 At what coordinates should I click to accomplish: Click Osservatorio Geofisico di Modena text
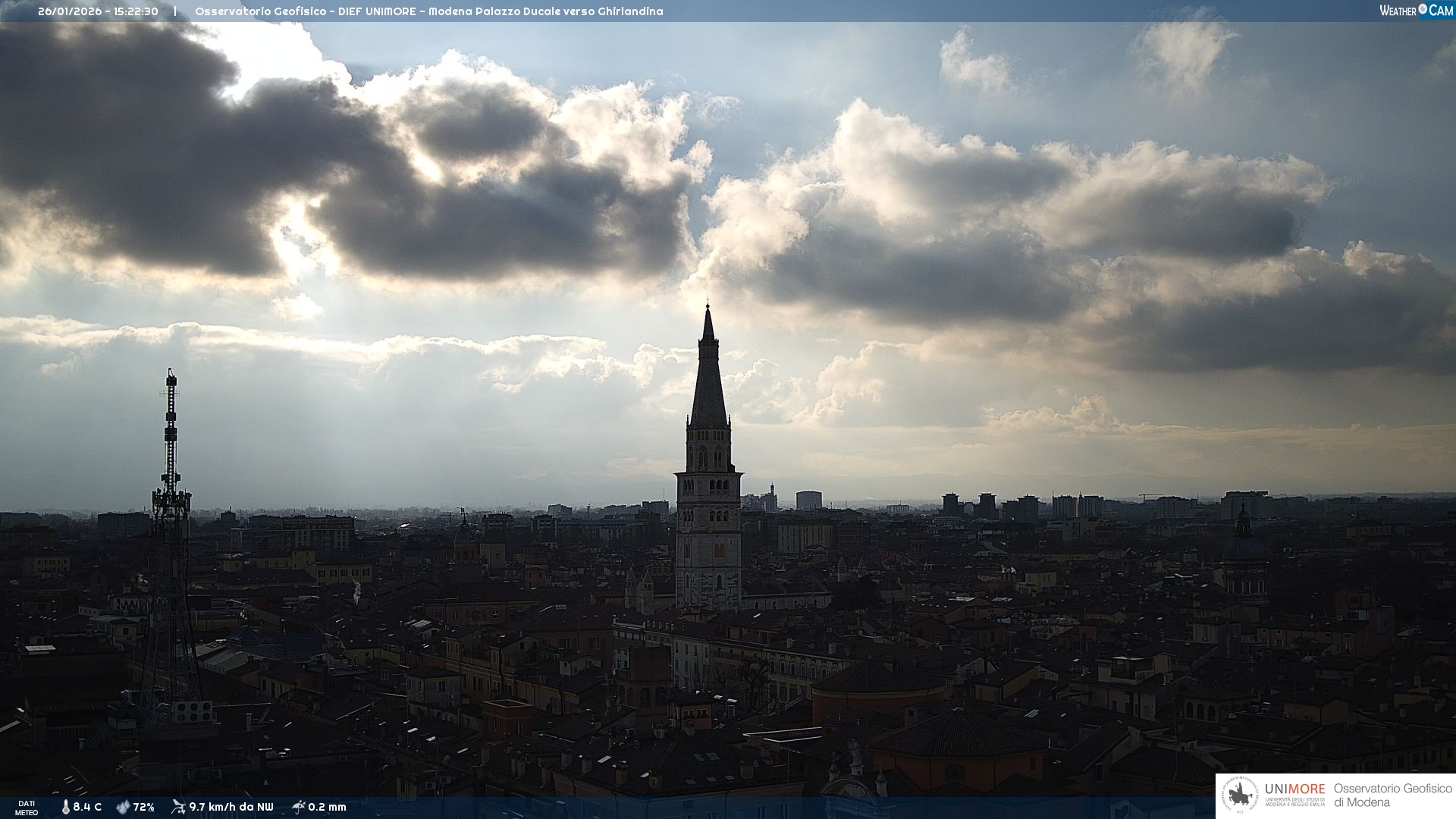pos(1392,795)
